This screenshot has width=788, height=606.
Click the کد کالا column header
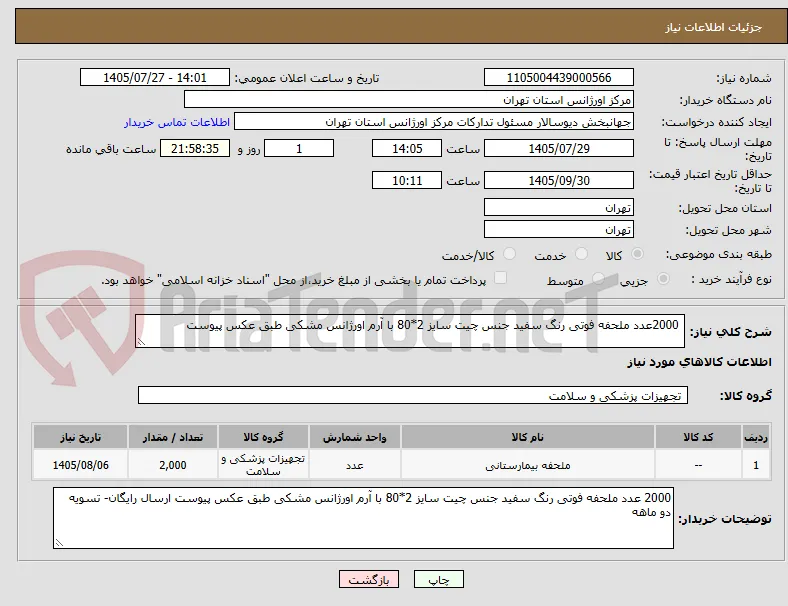[698, 437]
